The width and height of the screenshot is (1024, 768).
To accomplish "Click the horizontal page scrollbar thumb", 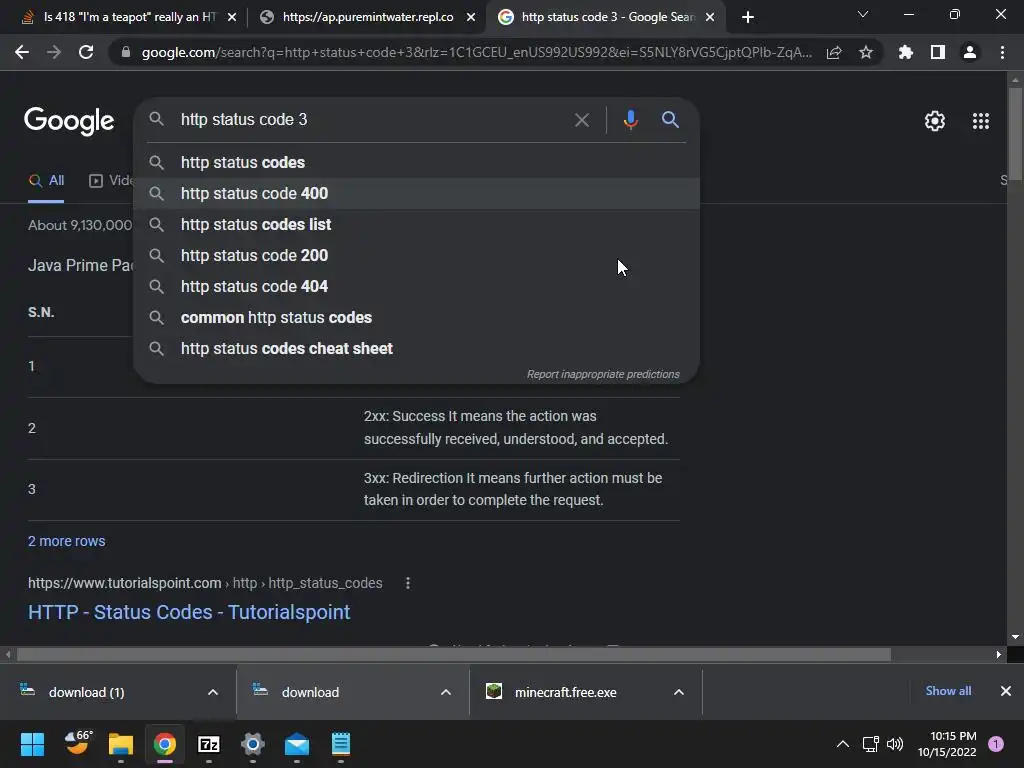I will [x=454, y=654].
